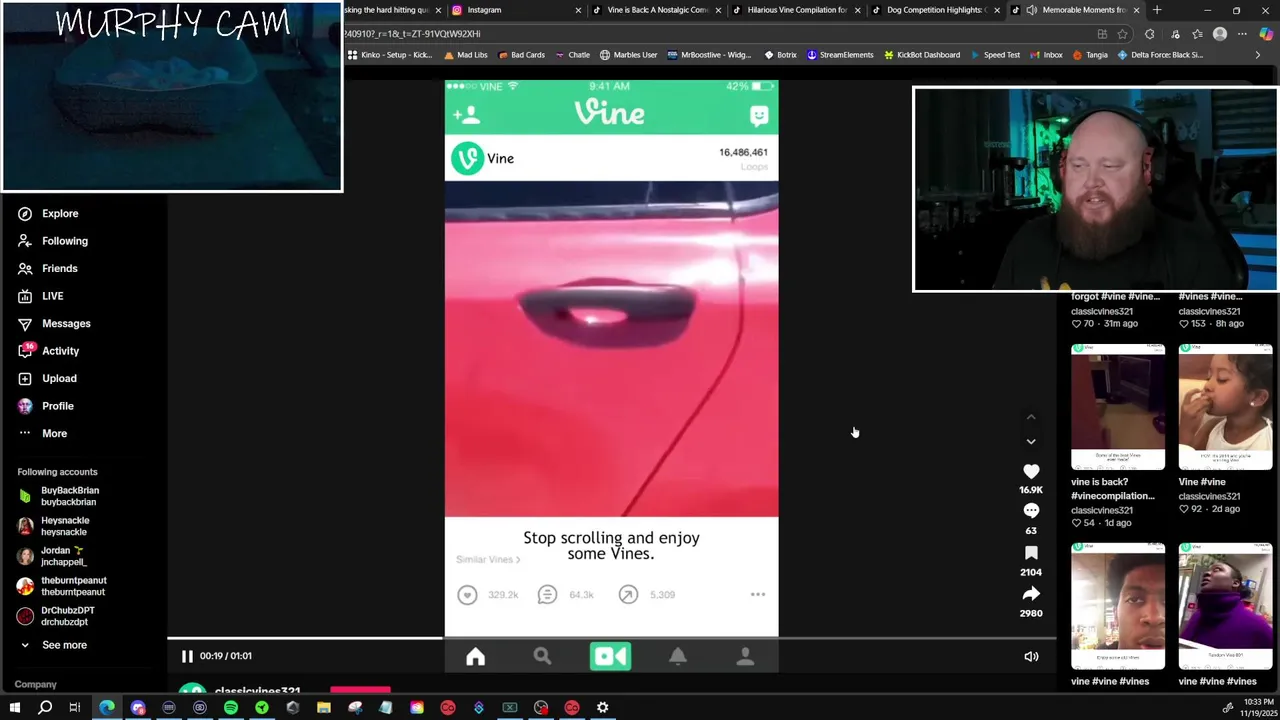Open Windows taskbar search
This screenshot has height=720, width=1280.
[x=45, y=708]
